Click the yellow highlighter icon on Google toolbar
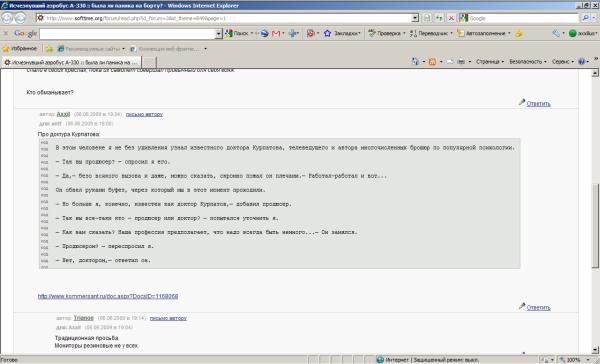 (x=518, y=34)
